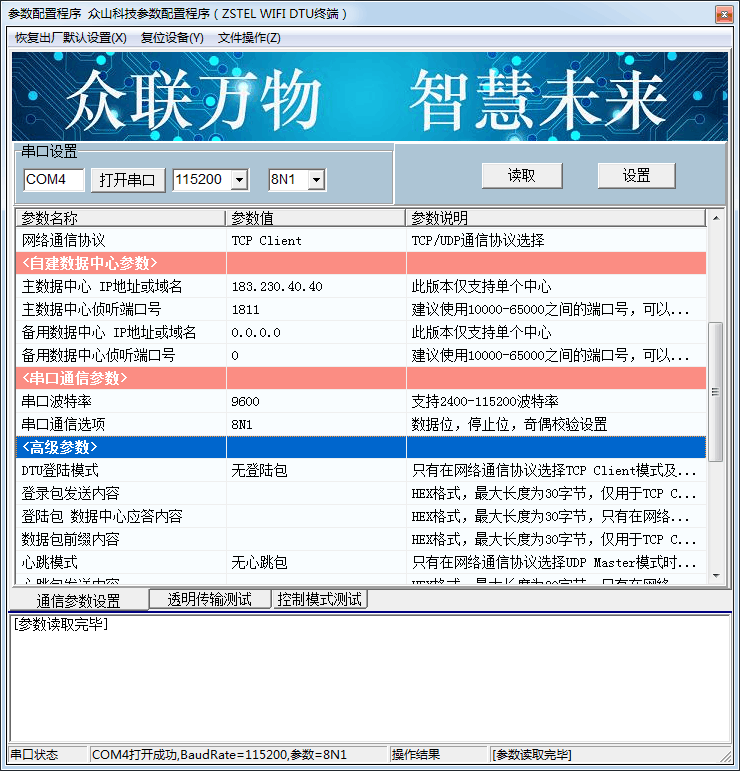The image size is (740, 771).
Task: Close the 参数配置程序 window
Action: (x=724, y=14)
